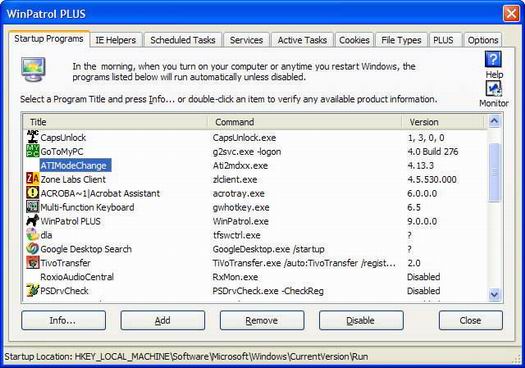Open the Help icon
525x368 pixels.
coord(493,60)
